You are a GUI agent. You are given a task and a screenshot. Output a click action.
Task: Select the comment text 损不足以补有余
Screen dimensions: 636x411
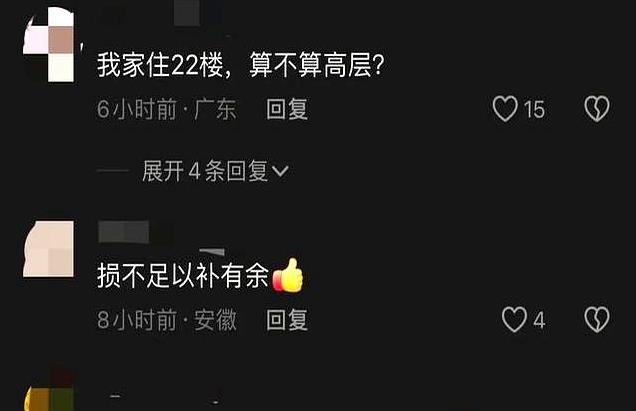[x=183, y=275]
